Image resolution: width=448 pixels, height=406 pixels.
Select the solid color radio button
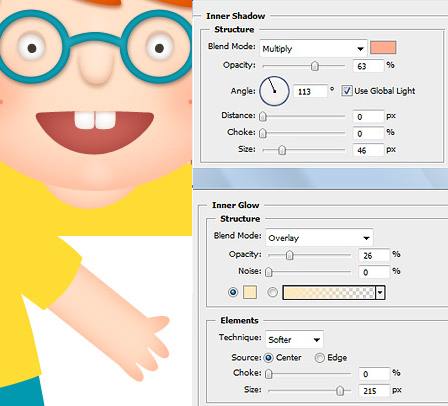click(233, 292)
